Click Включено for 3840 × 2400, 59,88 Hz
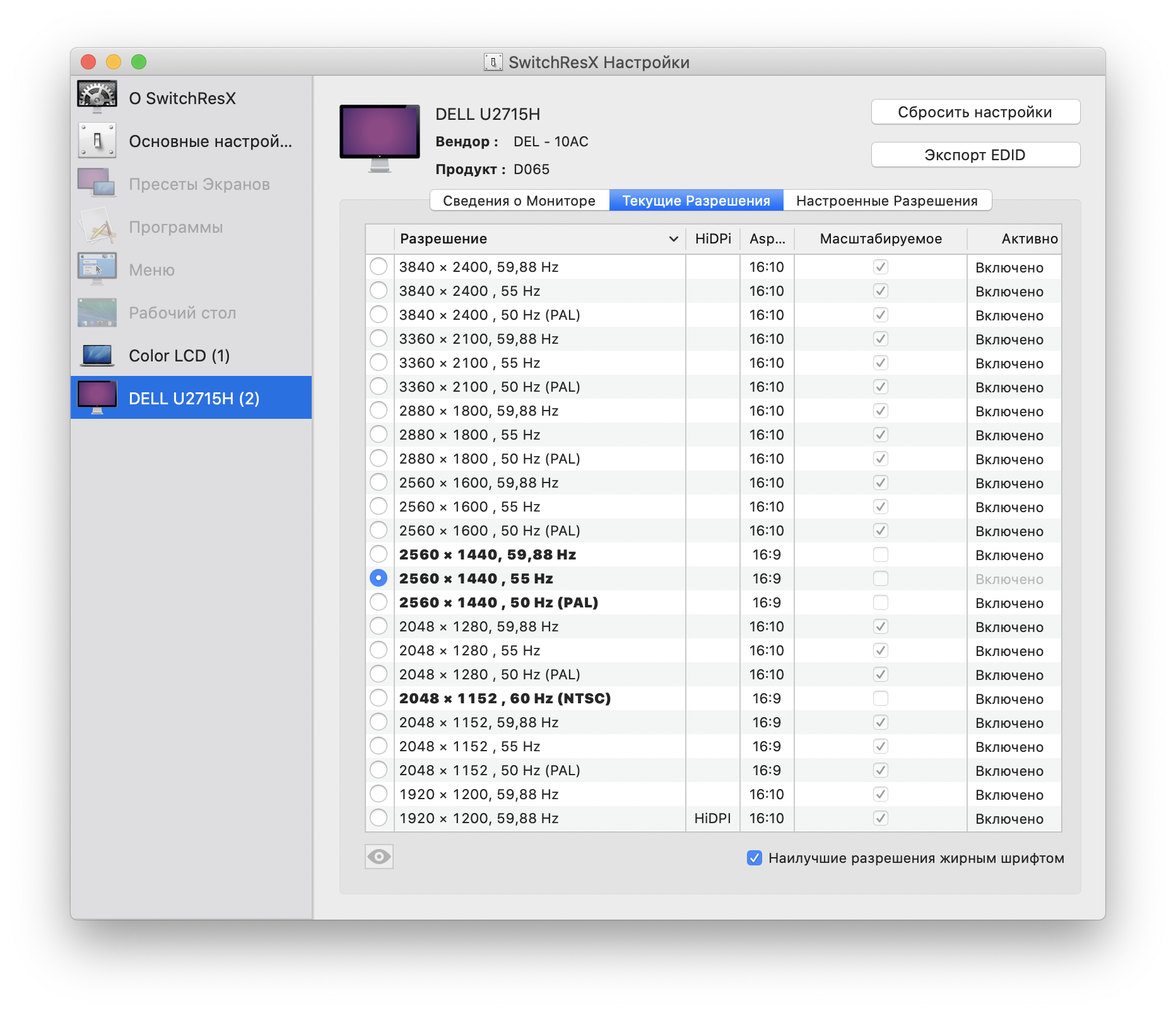This screenshot has width=1176, height=1013. pos(1009,267)
